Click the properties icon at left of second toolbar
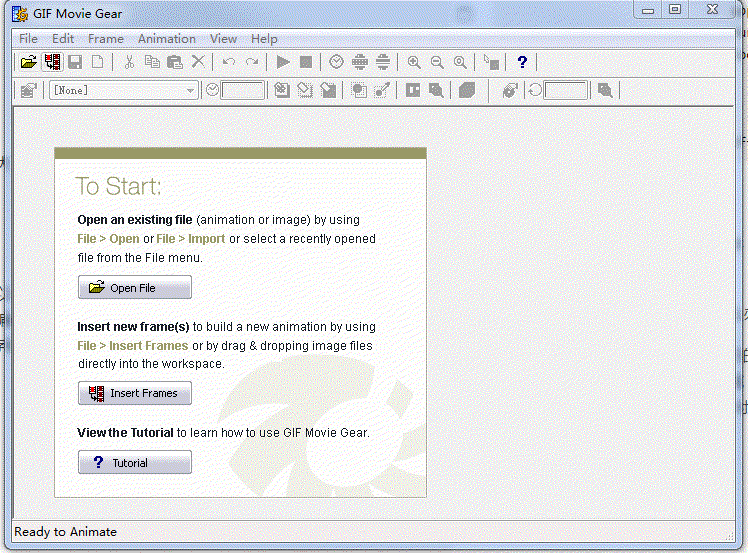This screenshot has height=553, width=748. (29, 90)
